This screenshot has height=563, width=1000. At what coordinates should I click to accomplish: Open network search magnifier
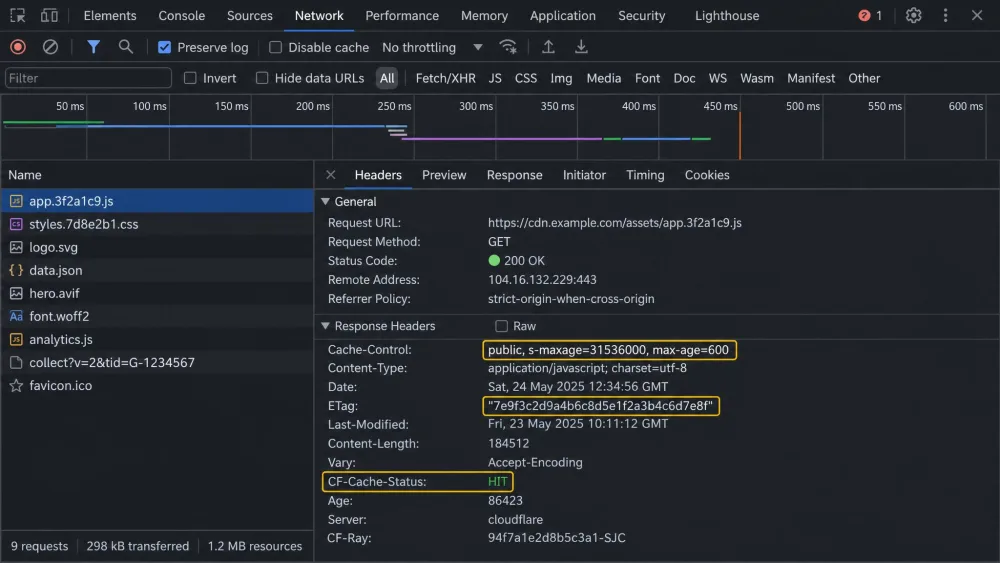point(126,47)
